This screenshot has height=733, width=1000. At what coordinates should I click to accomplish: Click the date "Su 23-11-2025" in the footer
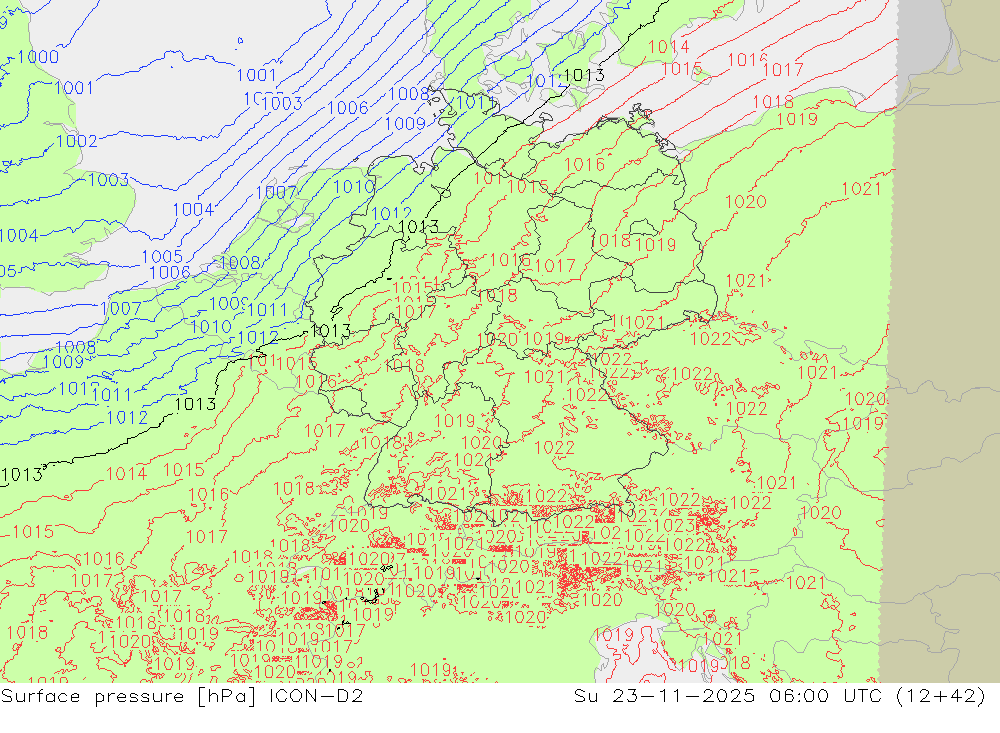pyautogui.click(x=664, y=695)
